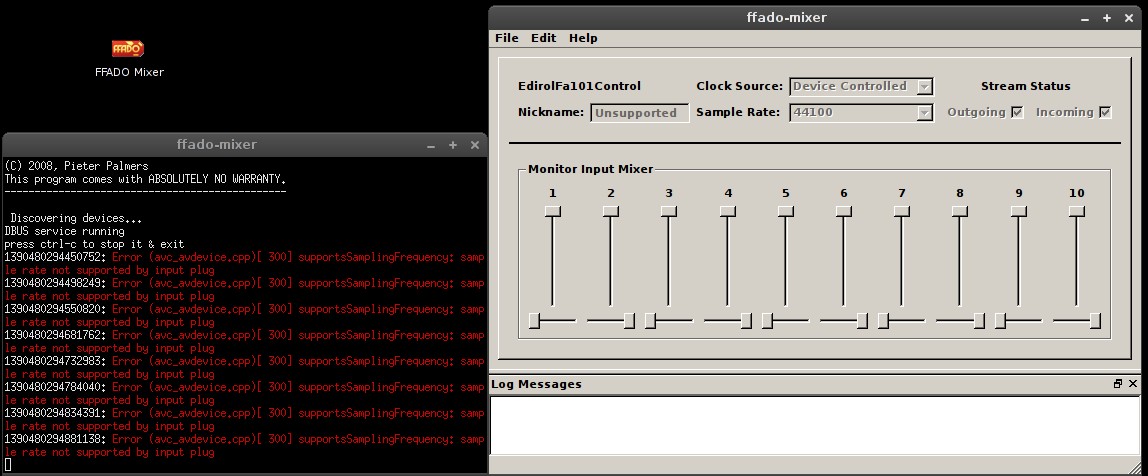This screenshot has width=1148, height=476.
Task: Click channel 10 vertical volume slider handle
Action: coord(1076,211)
